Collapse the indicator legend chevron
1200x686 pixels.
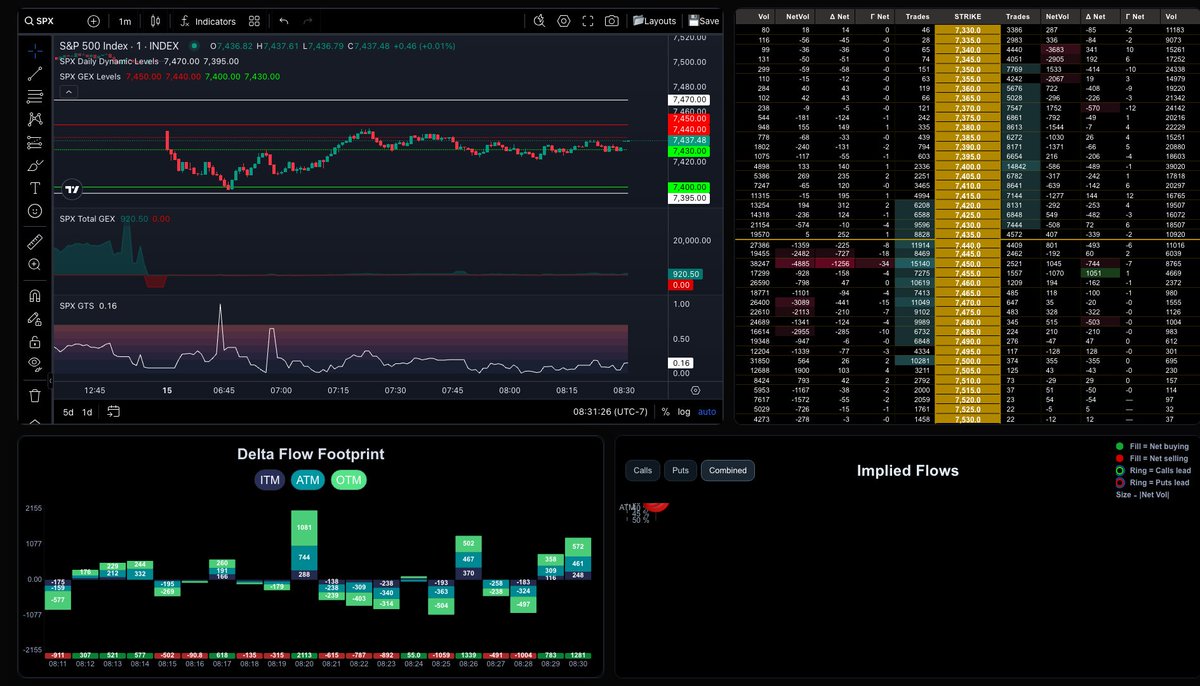pyautogui.click(x=69, y=92)
